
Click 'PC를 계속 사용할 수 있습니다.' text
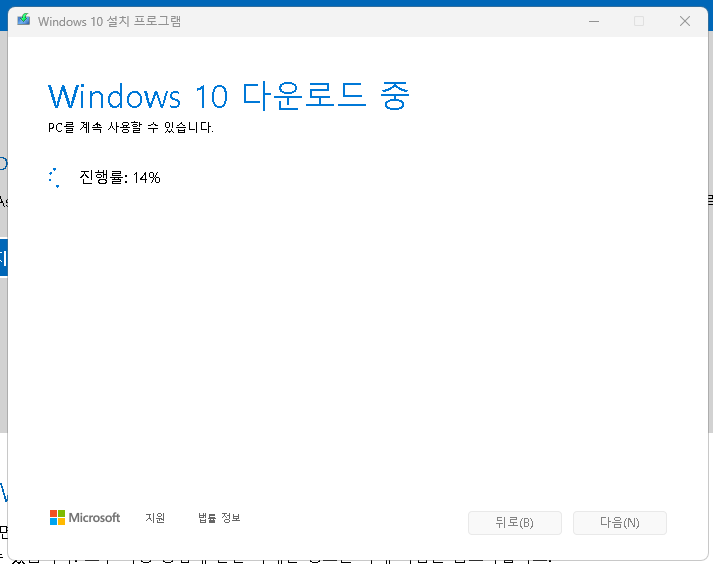[131, 127]
